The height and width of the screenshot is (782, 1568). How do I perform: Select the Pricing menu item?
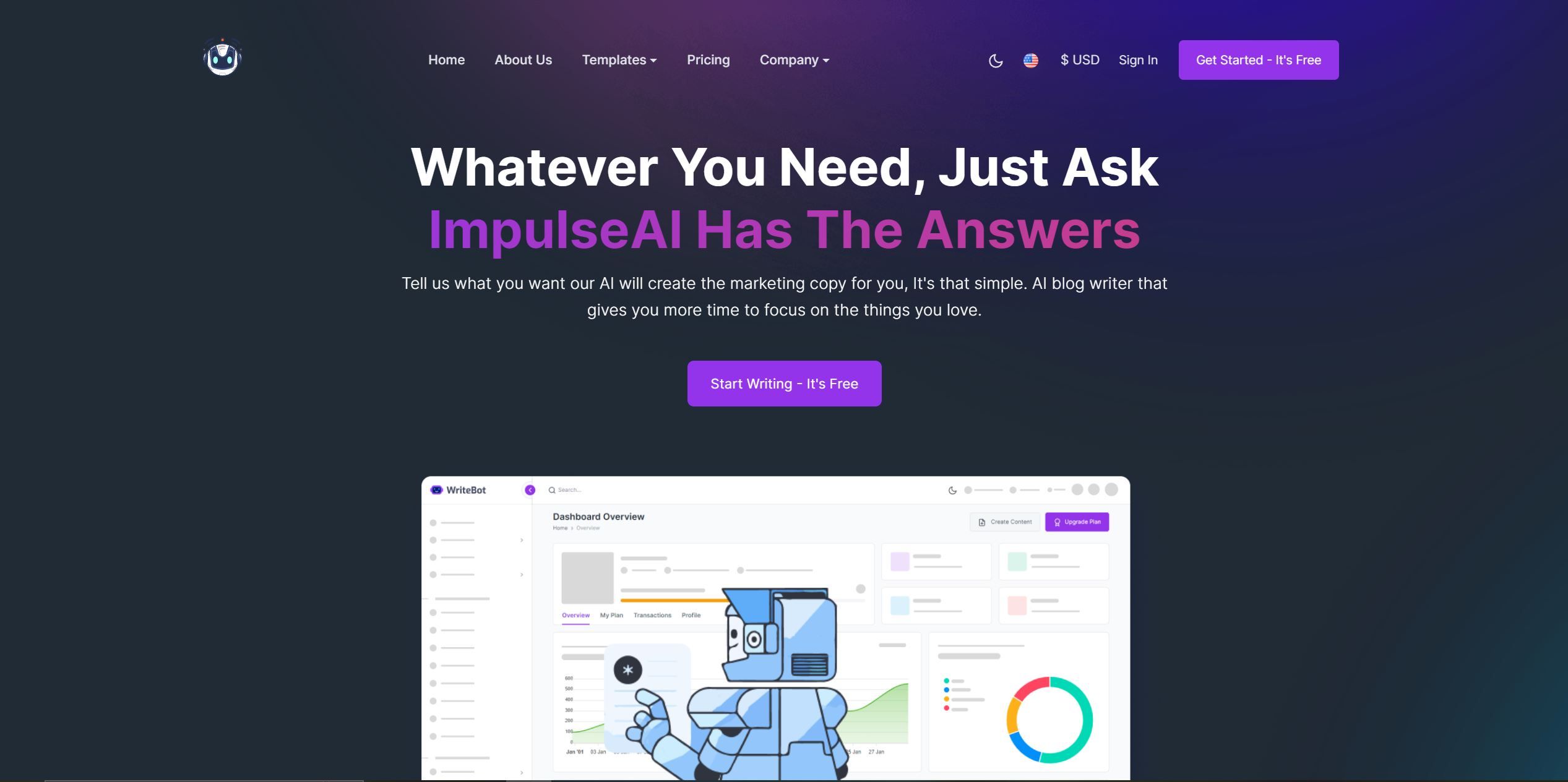tap(708, 59)
